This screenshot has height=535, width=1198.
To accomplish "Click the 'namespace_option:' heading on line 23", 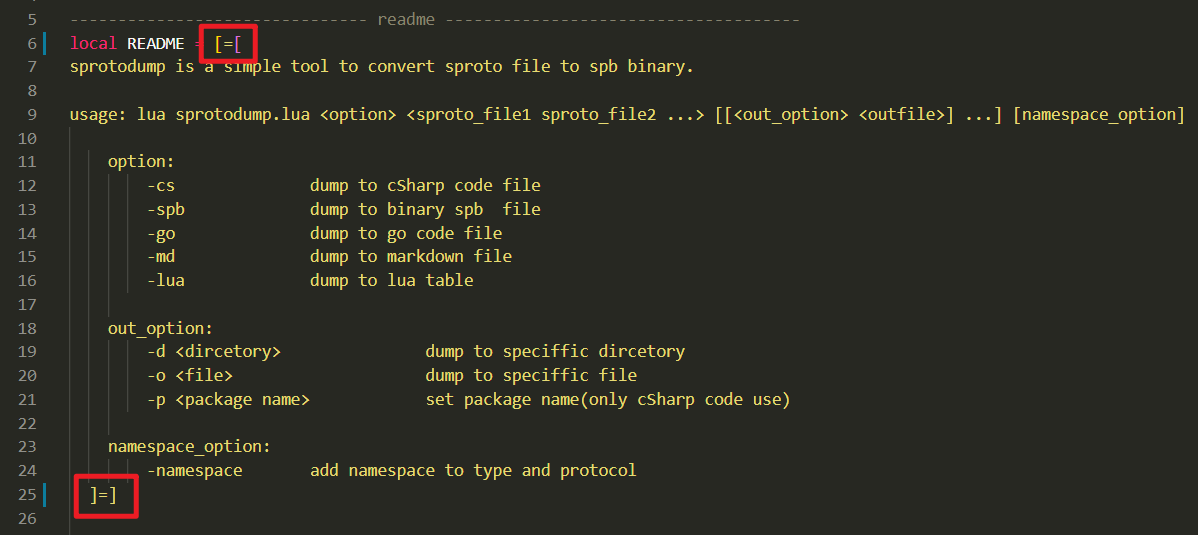I will click(189, 446).
